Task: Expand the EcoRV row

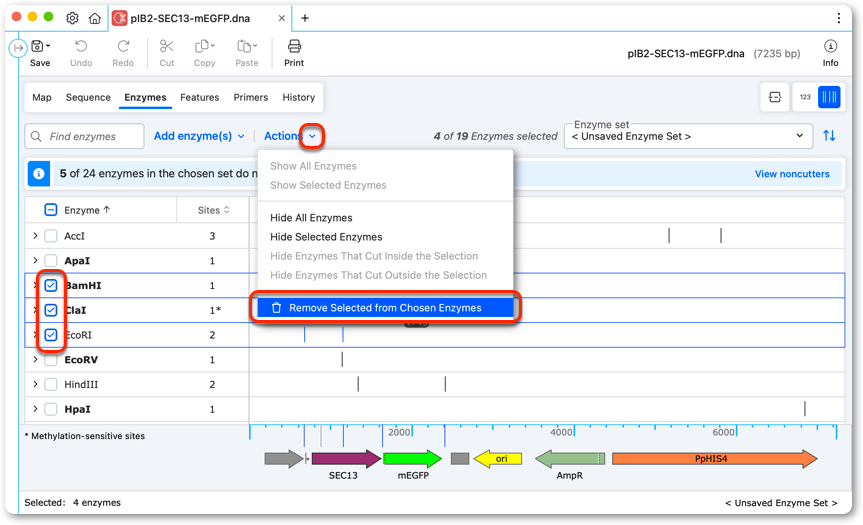Action: (35, 360)
